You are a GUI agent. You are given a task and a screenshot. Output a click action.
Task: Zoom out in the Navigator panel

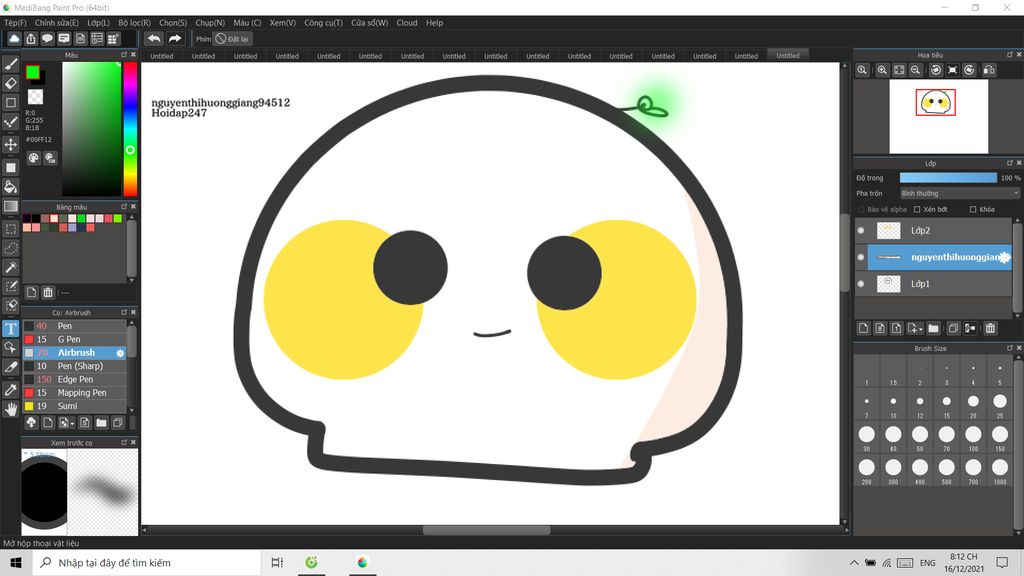pyautogui.click(x=916, y=70)
